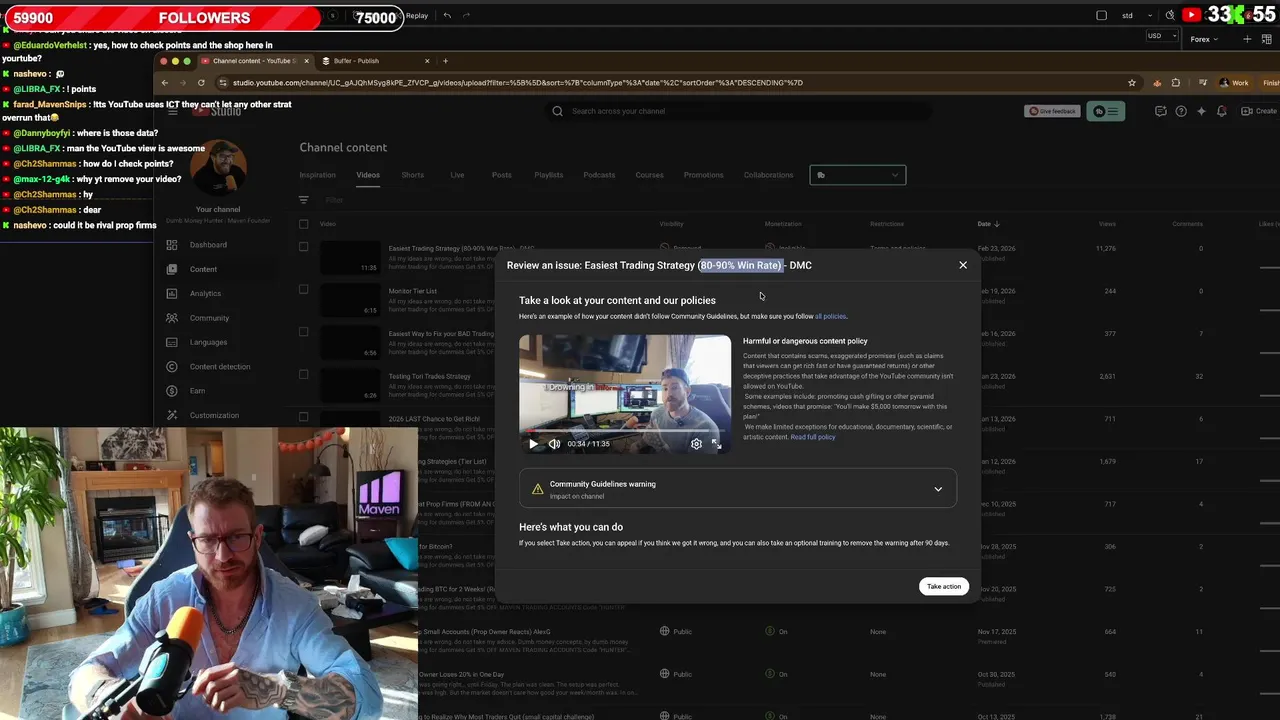Open Customization in the Studio sidebar

tap(214, 415)
